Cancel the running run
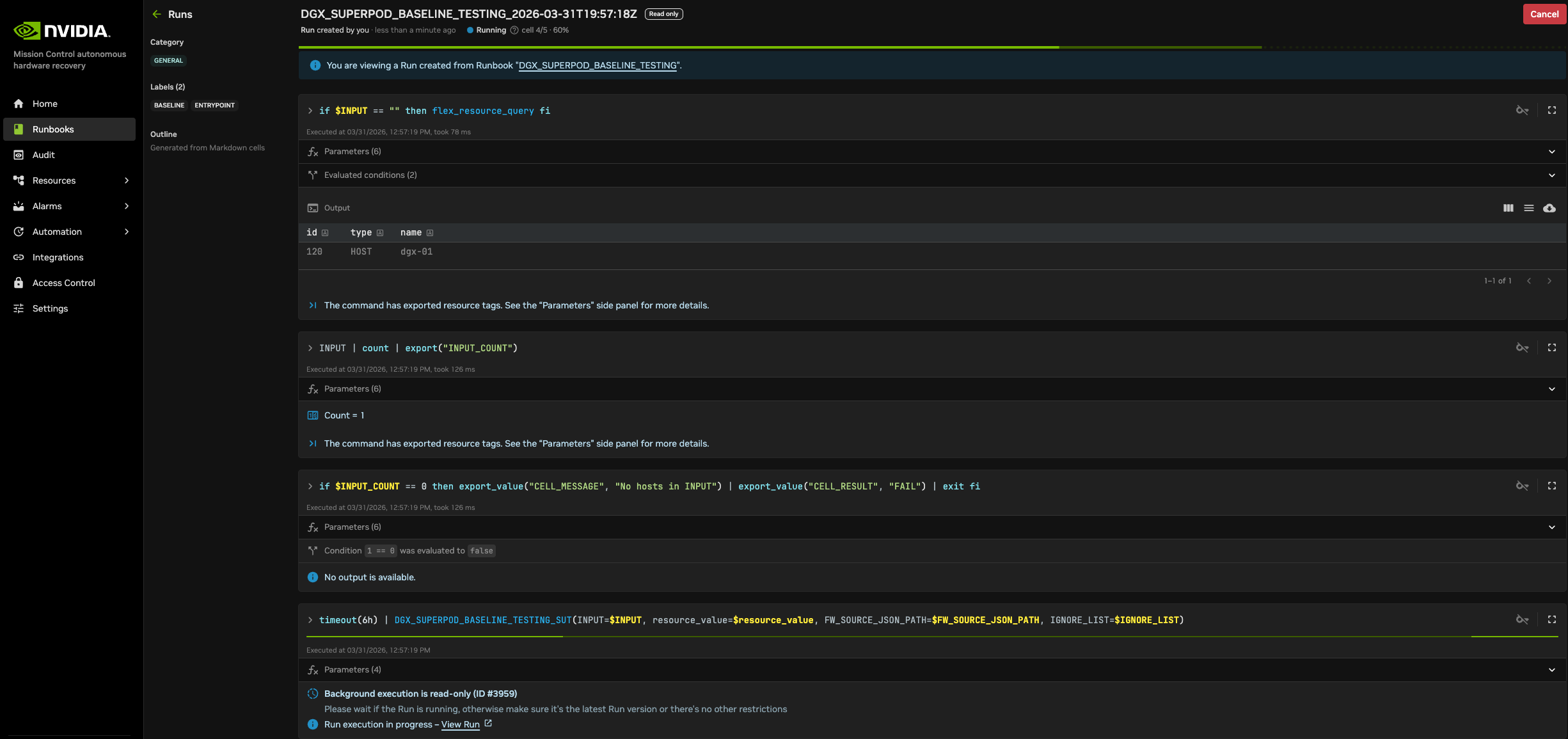The image size is (1568, 739). [1544, 14]
